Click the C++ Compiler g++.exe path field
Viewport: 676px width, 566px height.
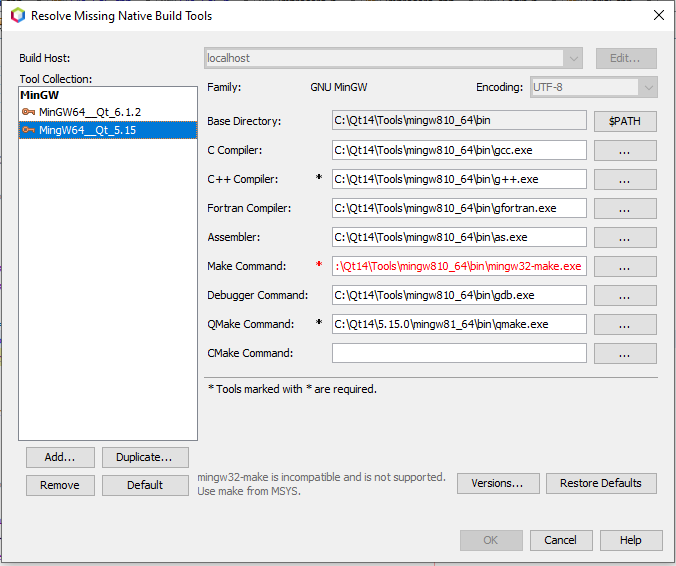(459, 179)
